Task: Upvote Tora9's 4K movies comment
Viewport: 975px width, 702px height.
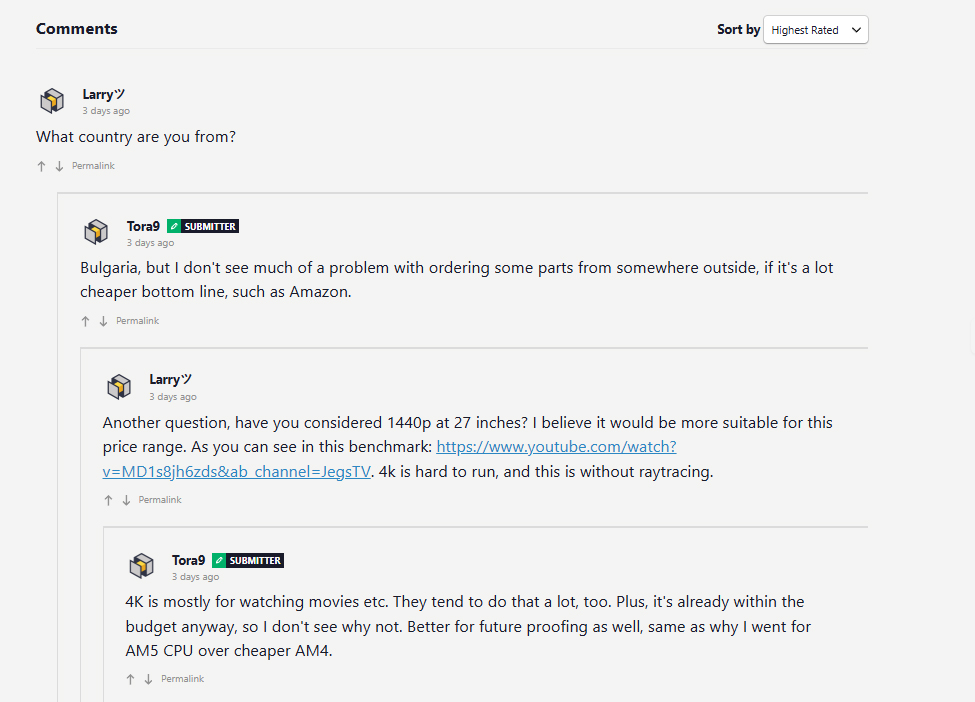Action: [131, 679]
